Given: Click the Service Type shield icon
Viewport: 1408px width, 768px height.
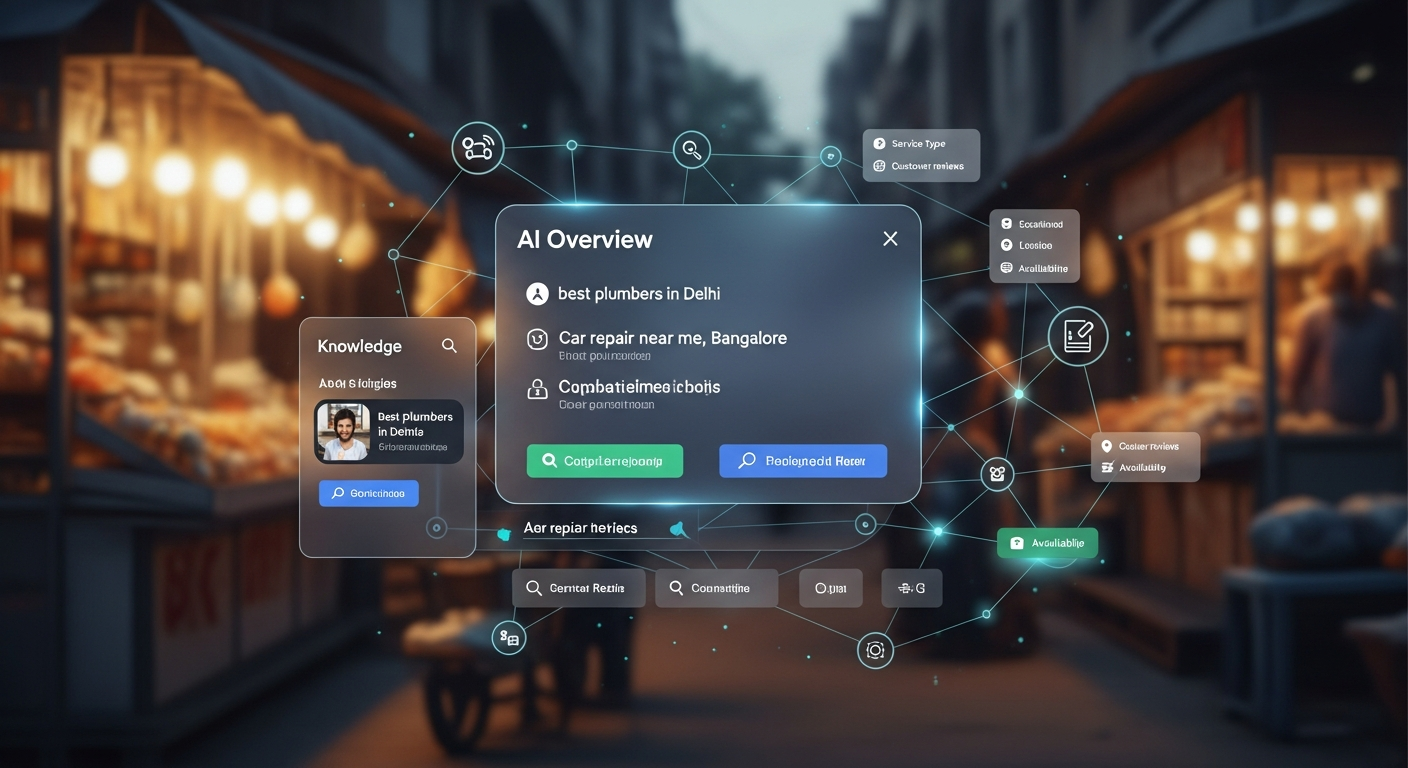Looking at the screenshot, I should (x=878, y=143).
